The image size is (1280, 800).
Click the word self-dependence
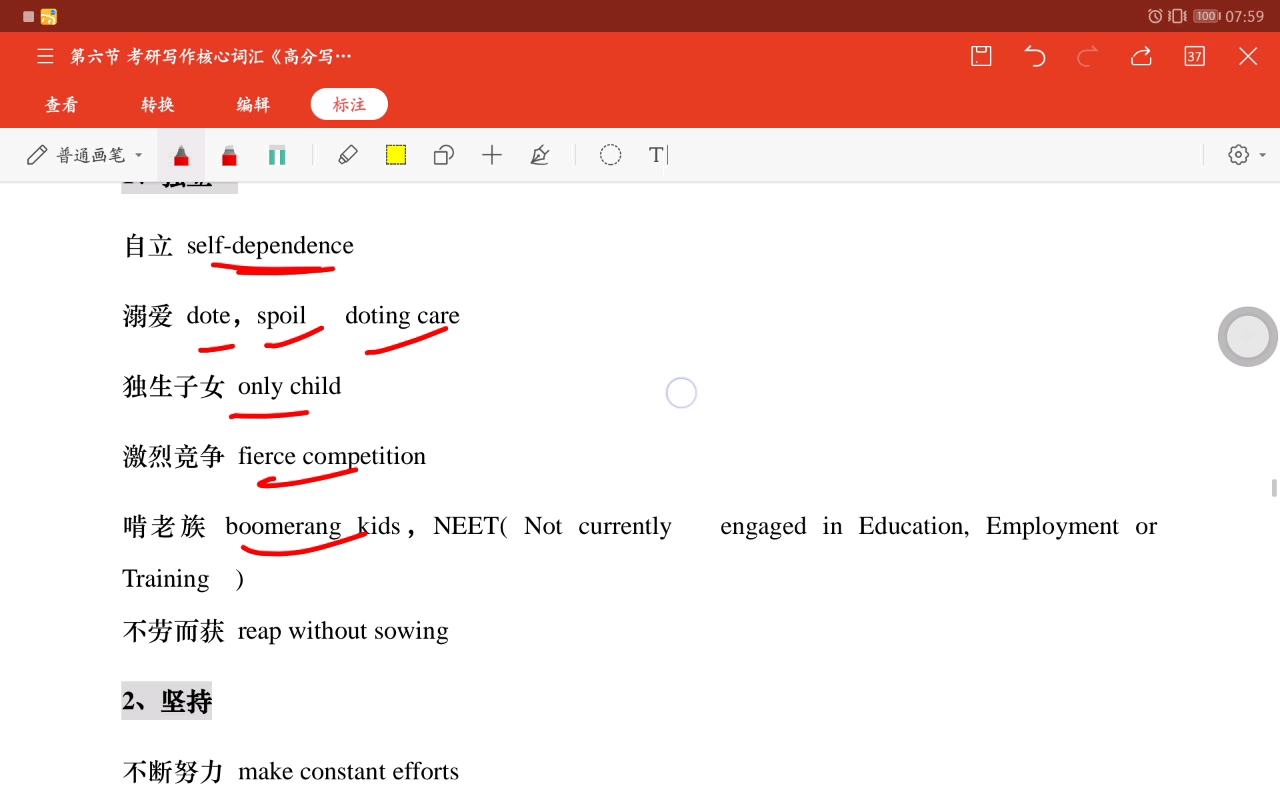pos(270,246)
